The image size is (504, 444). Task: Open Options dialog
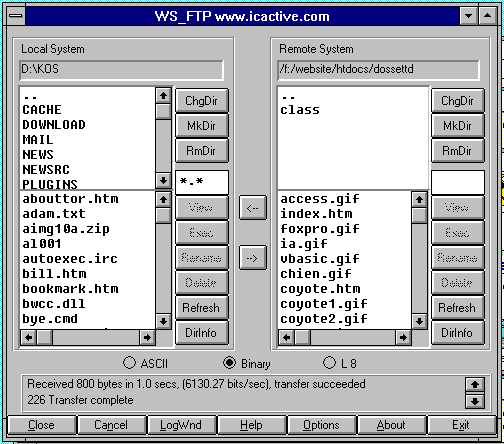pos(321,425)
